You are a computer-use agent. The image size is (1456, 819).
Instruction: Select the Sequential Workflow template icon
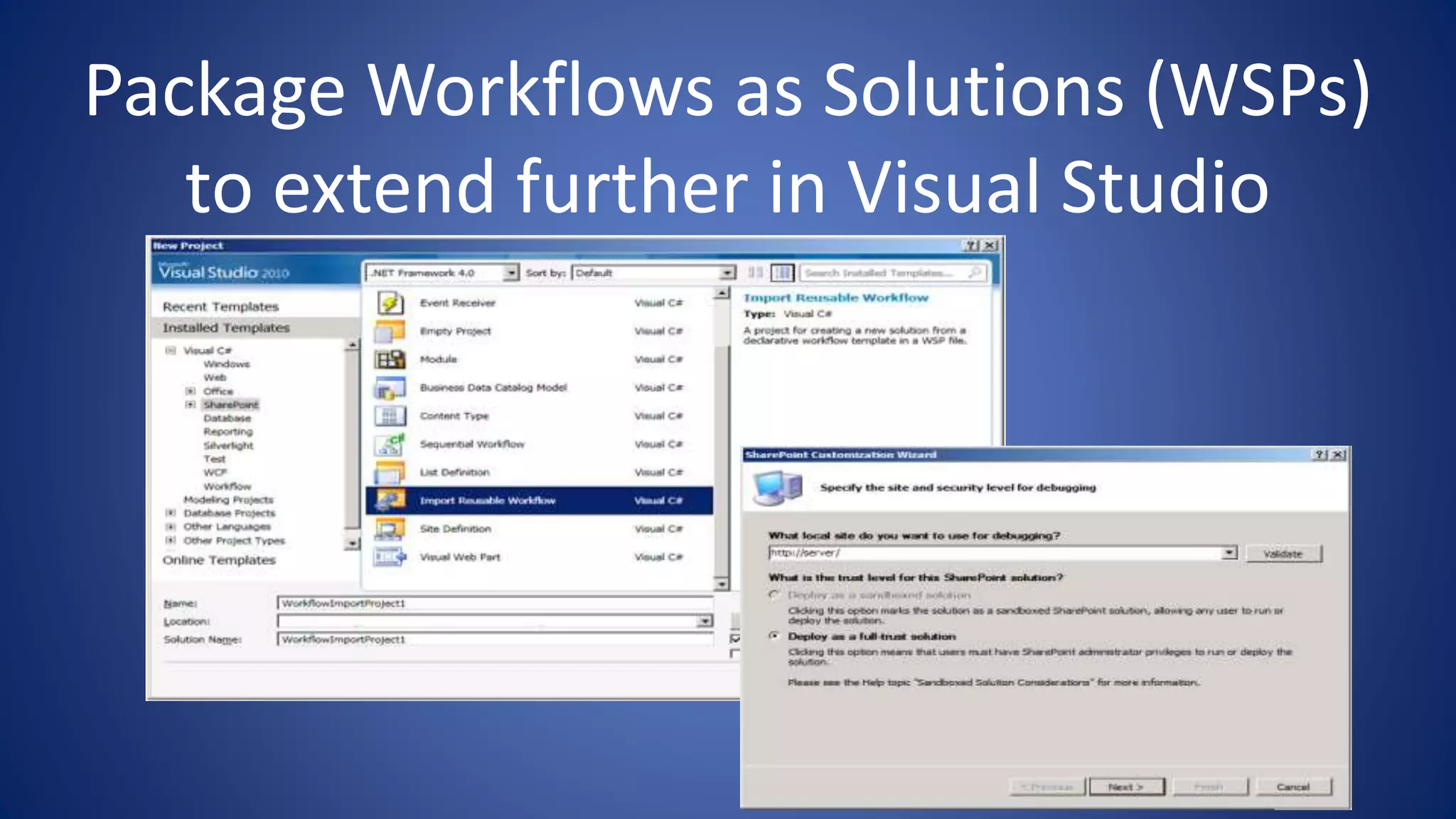pyautogui.click(x=390, y=444)
